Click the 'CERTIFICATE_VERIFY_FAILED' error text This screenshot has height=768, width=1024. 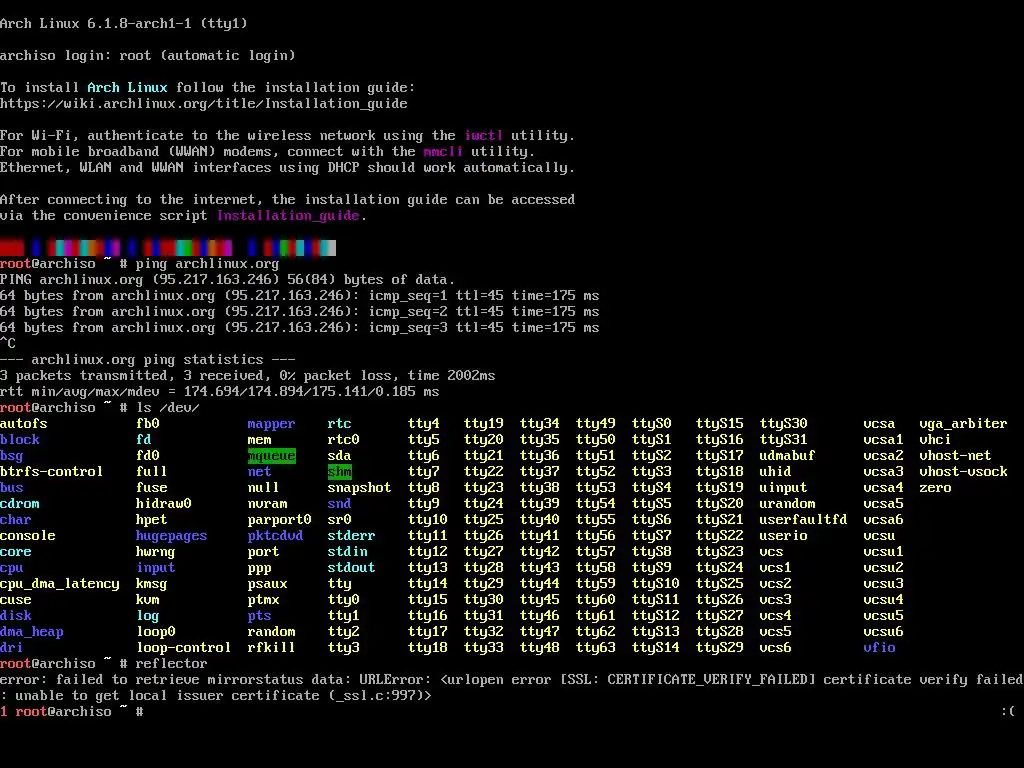[707, 680]
